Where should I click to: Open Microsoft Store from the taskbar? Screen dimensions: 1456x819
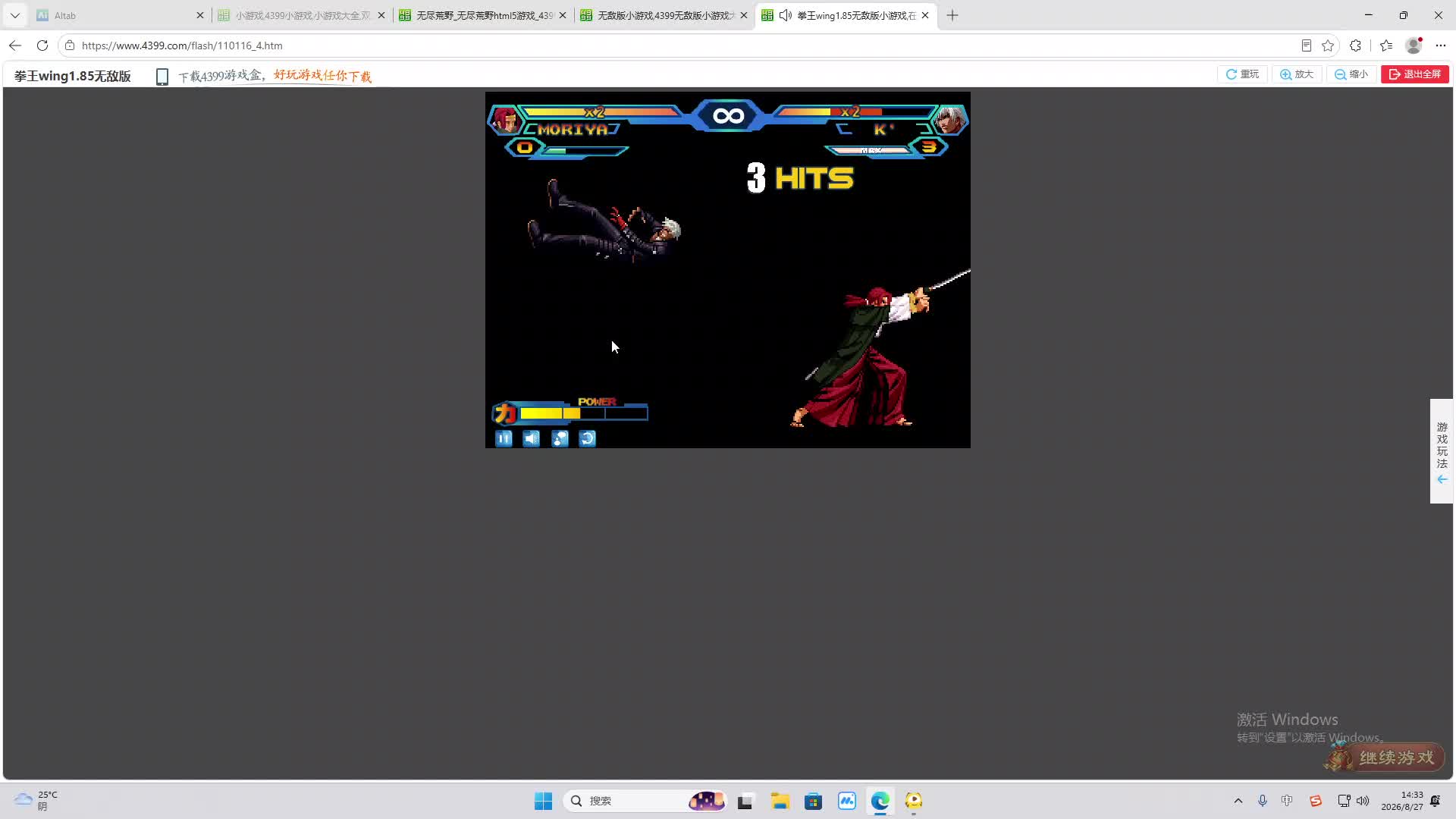pos(813,801)
